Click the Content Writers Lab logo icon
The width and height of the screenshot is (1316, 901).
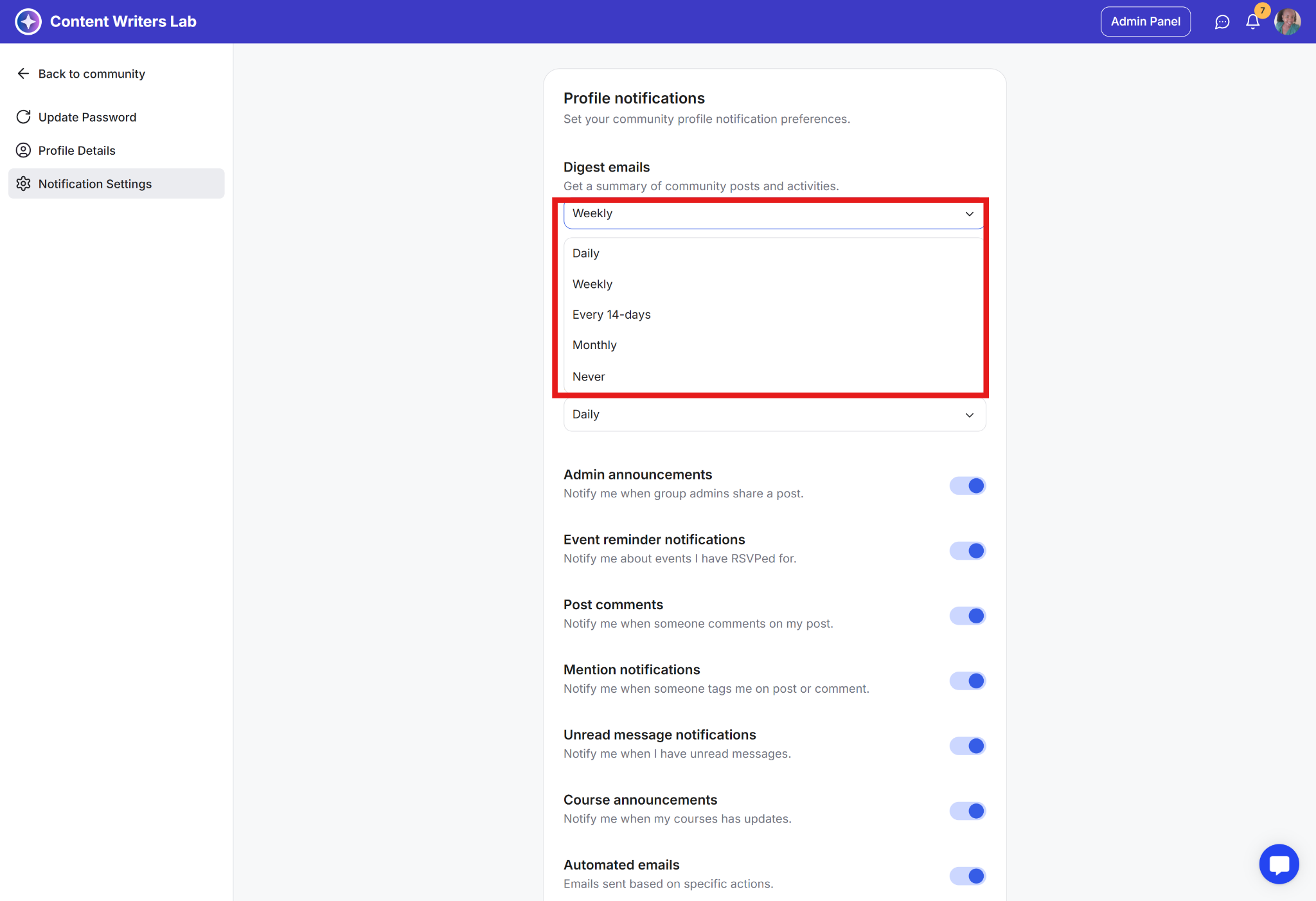click(x=28, y=21)
